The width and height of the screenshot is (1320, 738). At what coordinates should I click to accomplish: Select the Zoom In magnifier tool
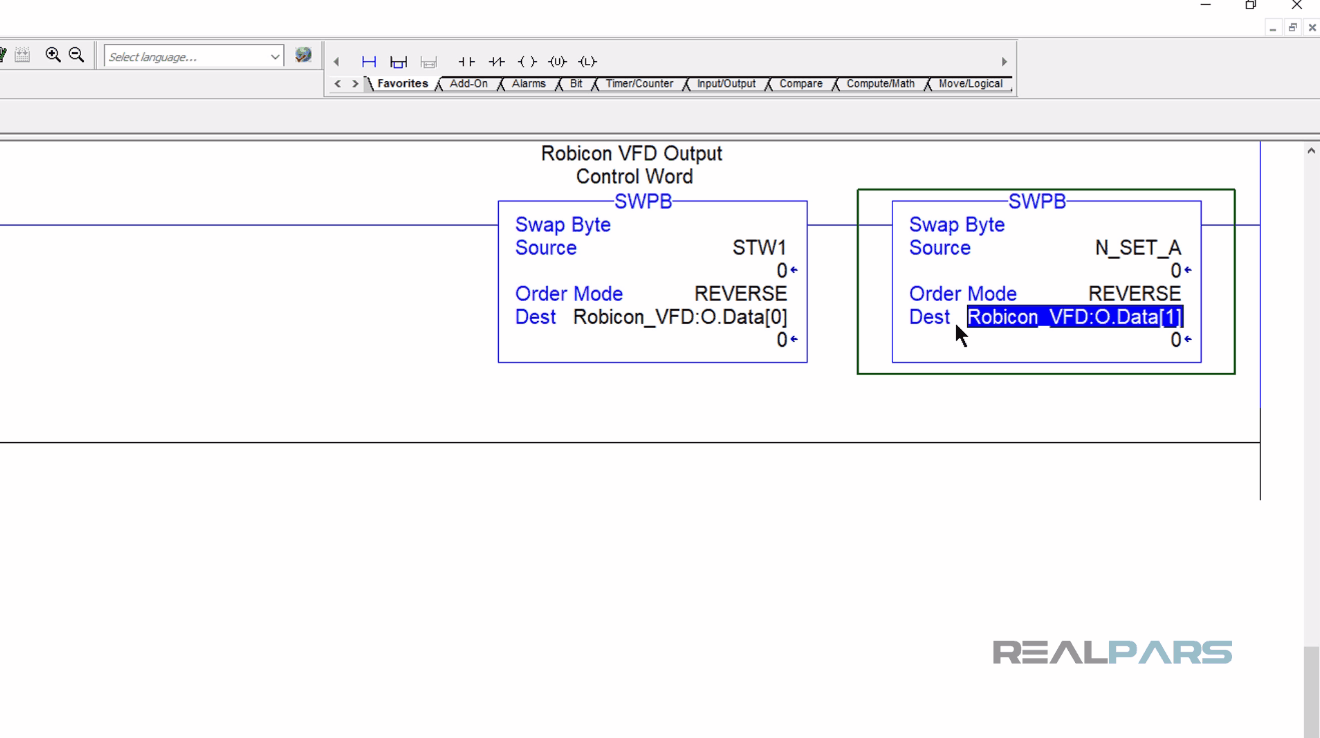point(55,55)
